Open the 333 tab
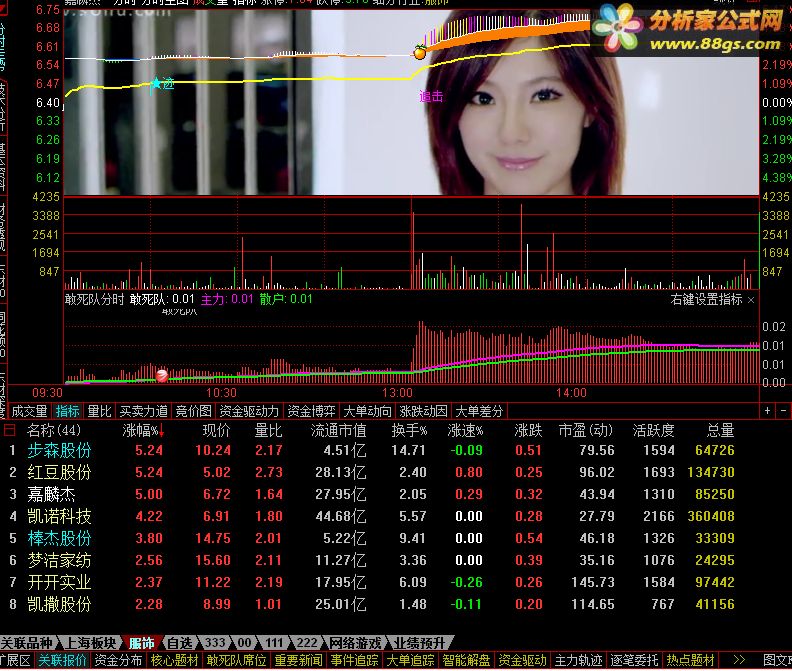The width and height of the screenshot is (792, 671). pyautogui.click(x=215, y=643)
